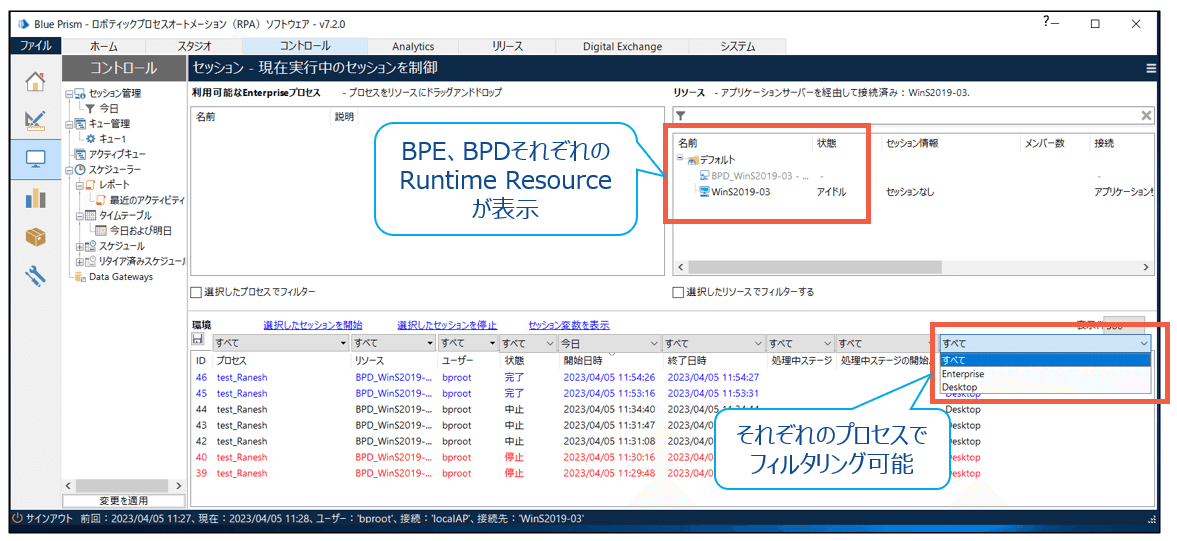Open the Release package box sidebar icon

[35, 237]
